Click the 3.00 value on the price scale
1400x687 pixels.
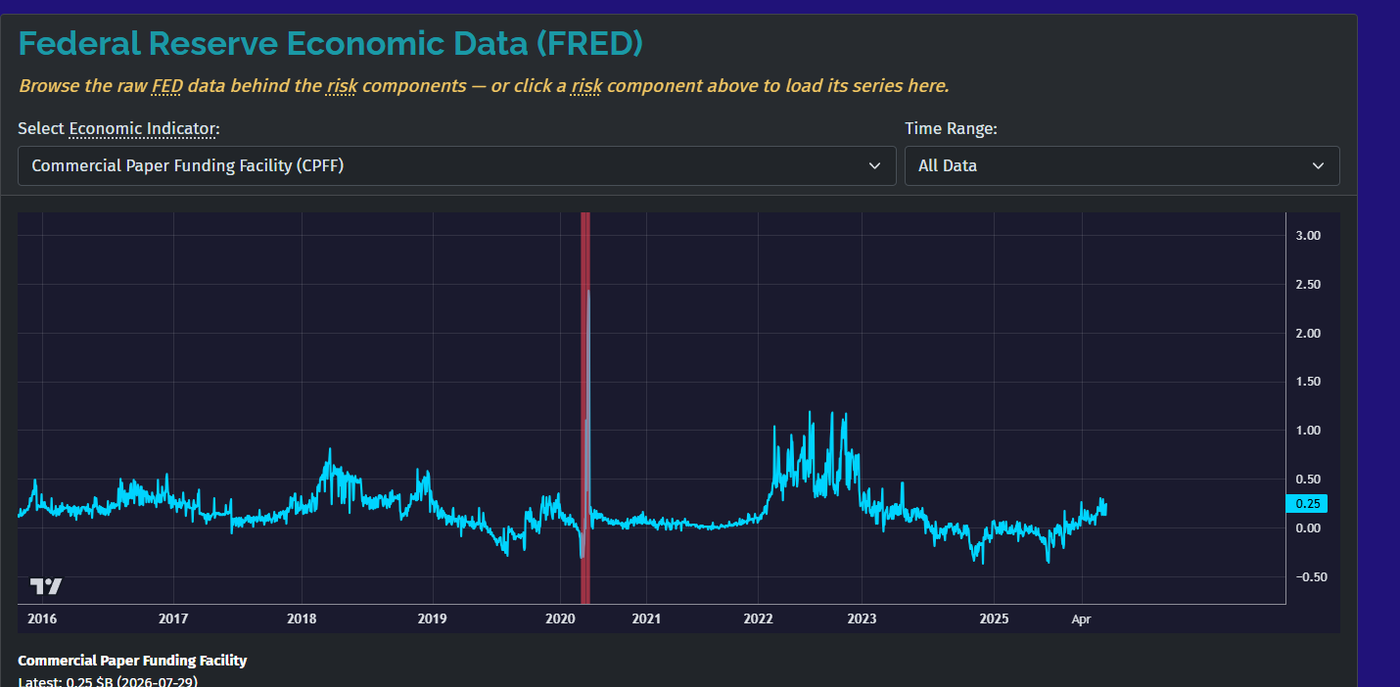pos(1308,236)
